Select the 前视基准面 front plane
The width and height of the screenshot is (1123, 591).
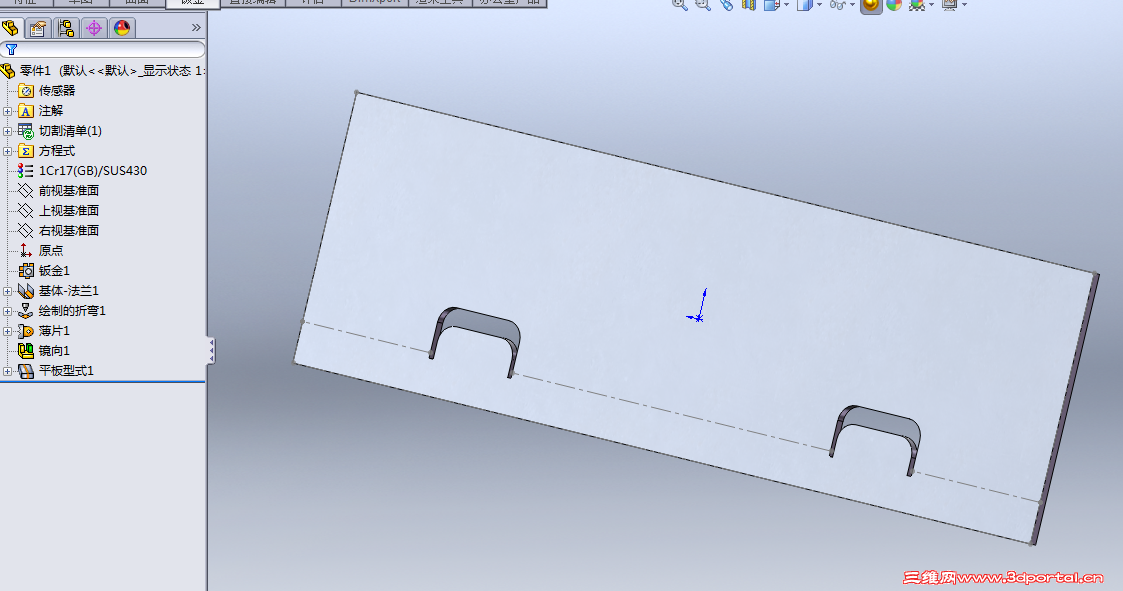59,191
